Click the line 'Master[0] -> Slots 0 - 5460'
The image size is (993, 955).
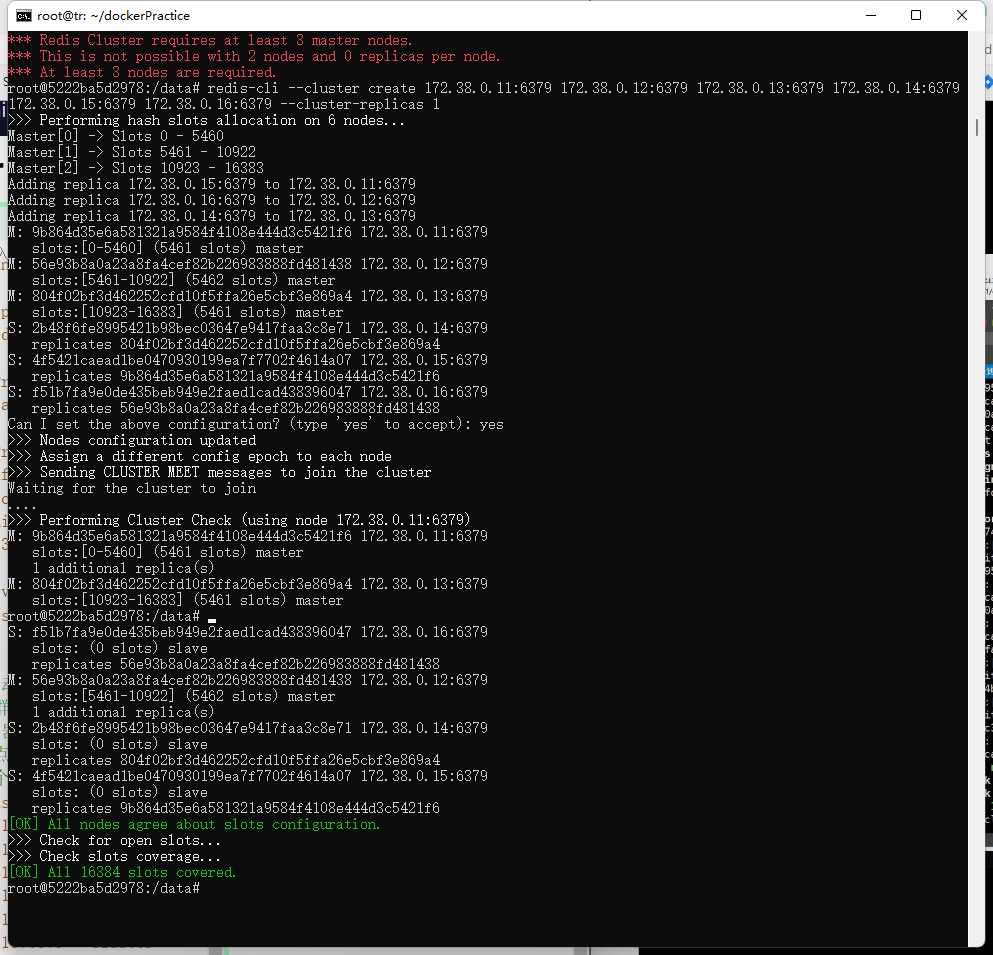click(115, 136)
